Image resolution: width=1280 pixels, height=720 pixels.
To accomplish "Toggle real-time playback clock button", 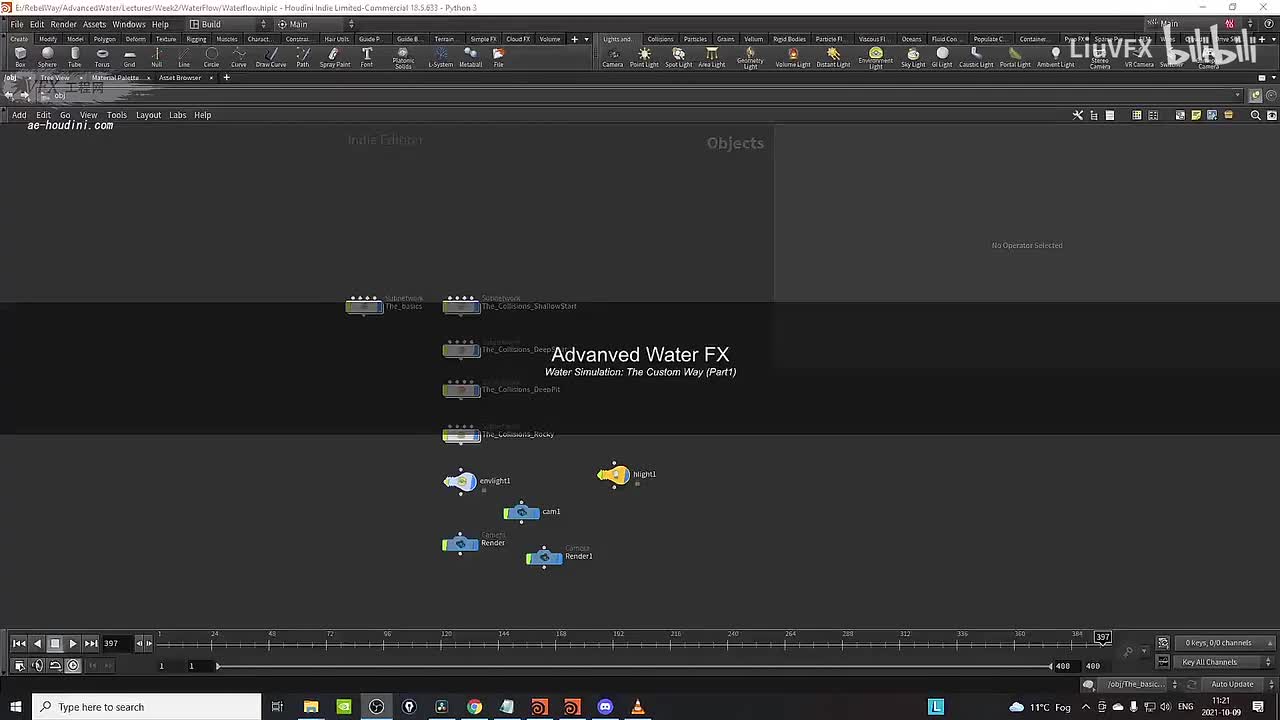I will click(x=73, y=665).
